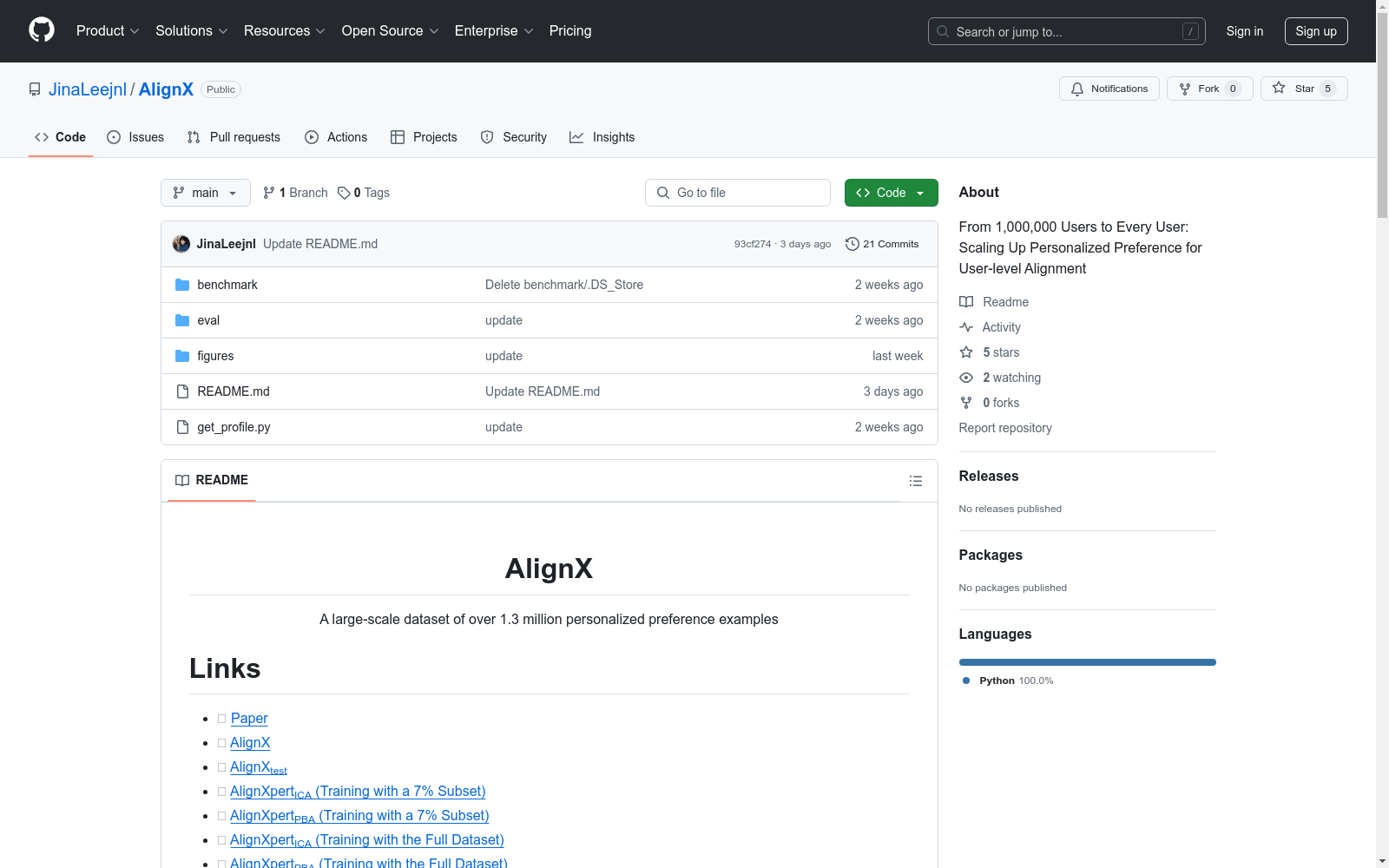Click the pulse icon beside Activity
This screenshot has width=1389, height=868.
click(x=966, y=327)
